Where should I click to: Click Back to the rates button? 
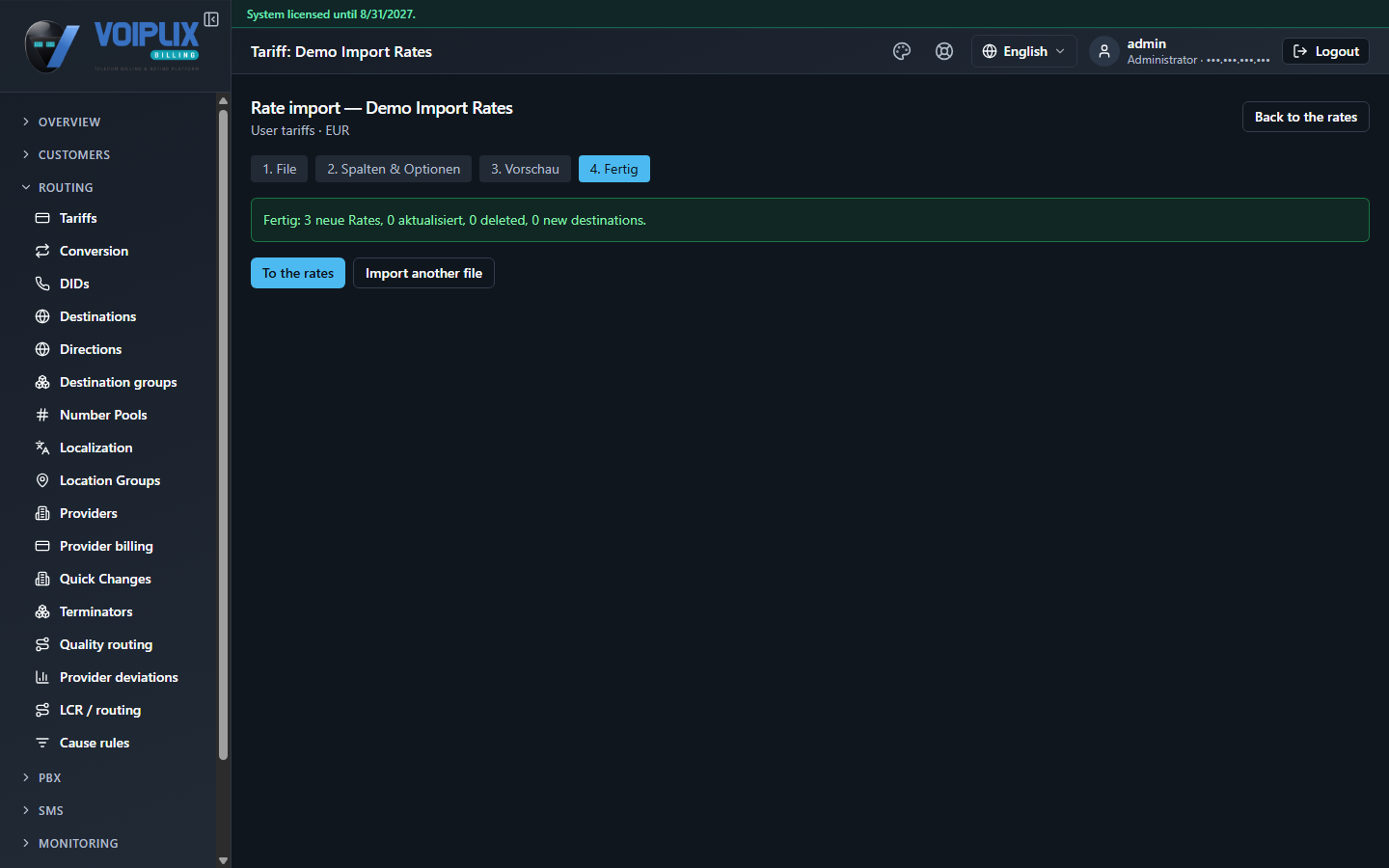click(x=1306, y=117)
